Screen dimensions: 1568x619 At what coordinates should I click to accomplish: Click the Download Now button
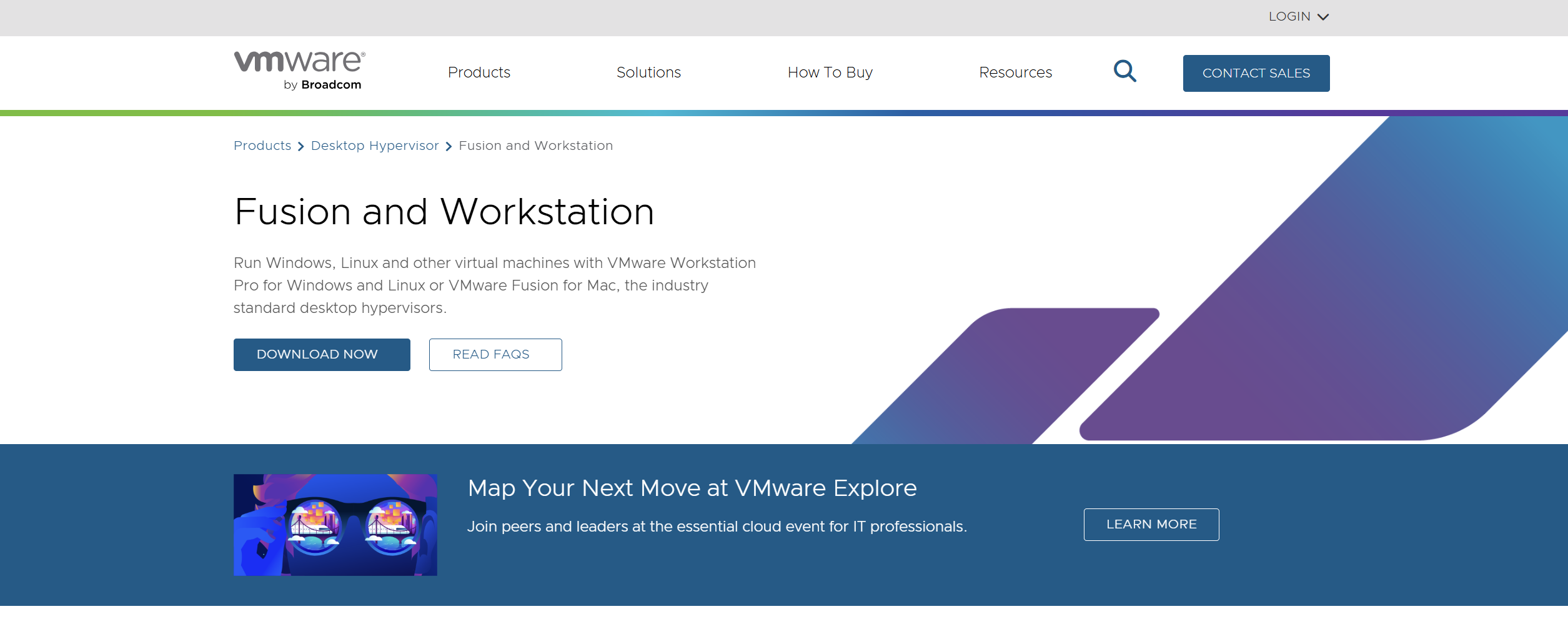point(322,355)
